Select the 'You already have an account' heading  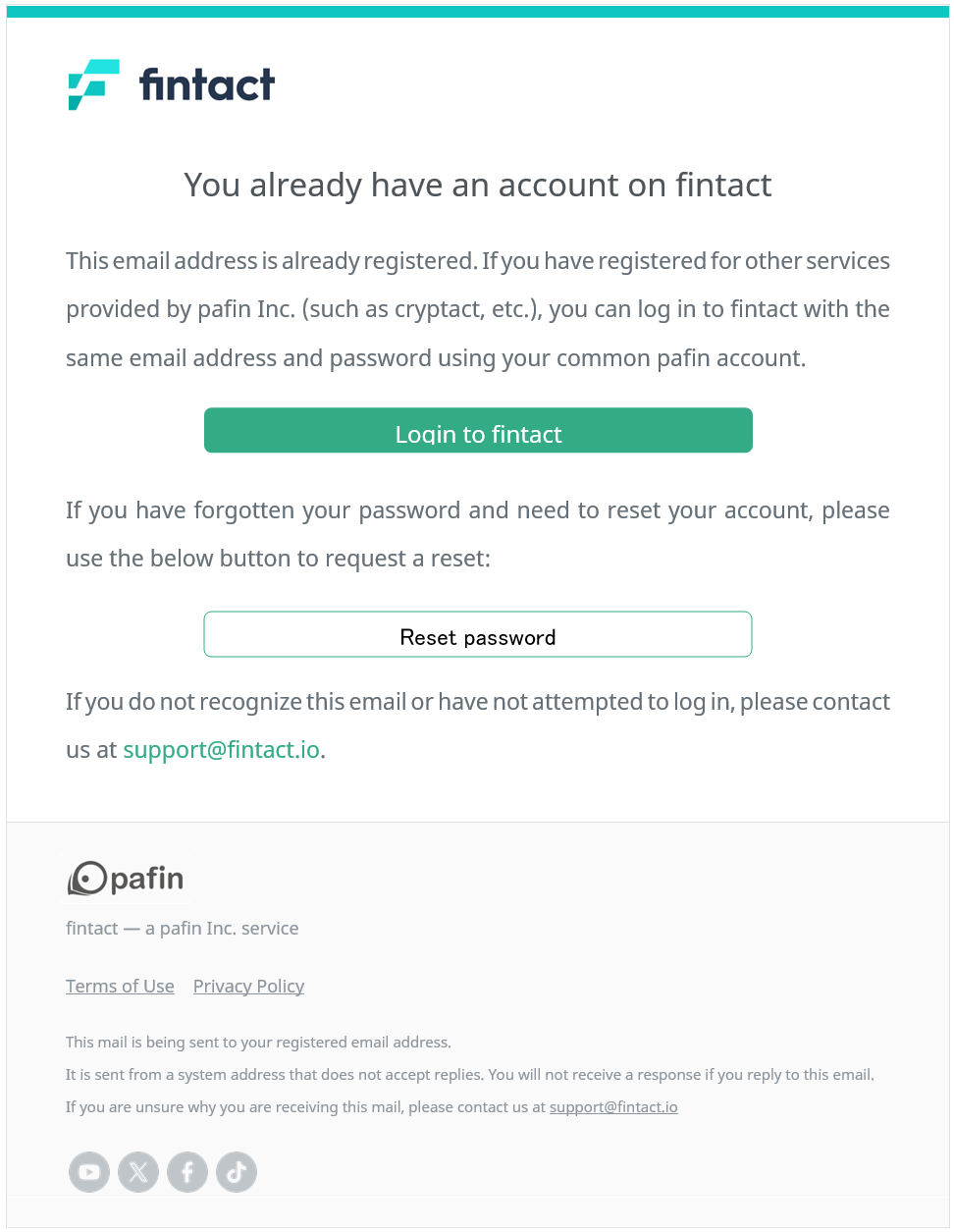click(x=478, y=185)
